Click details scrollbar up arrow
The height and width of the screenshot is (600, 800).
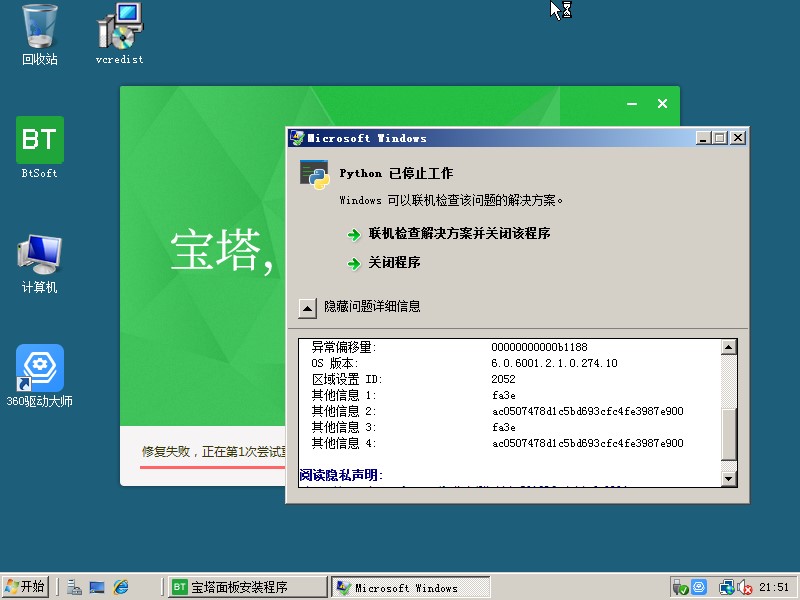click(x=729, y=347)
